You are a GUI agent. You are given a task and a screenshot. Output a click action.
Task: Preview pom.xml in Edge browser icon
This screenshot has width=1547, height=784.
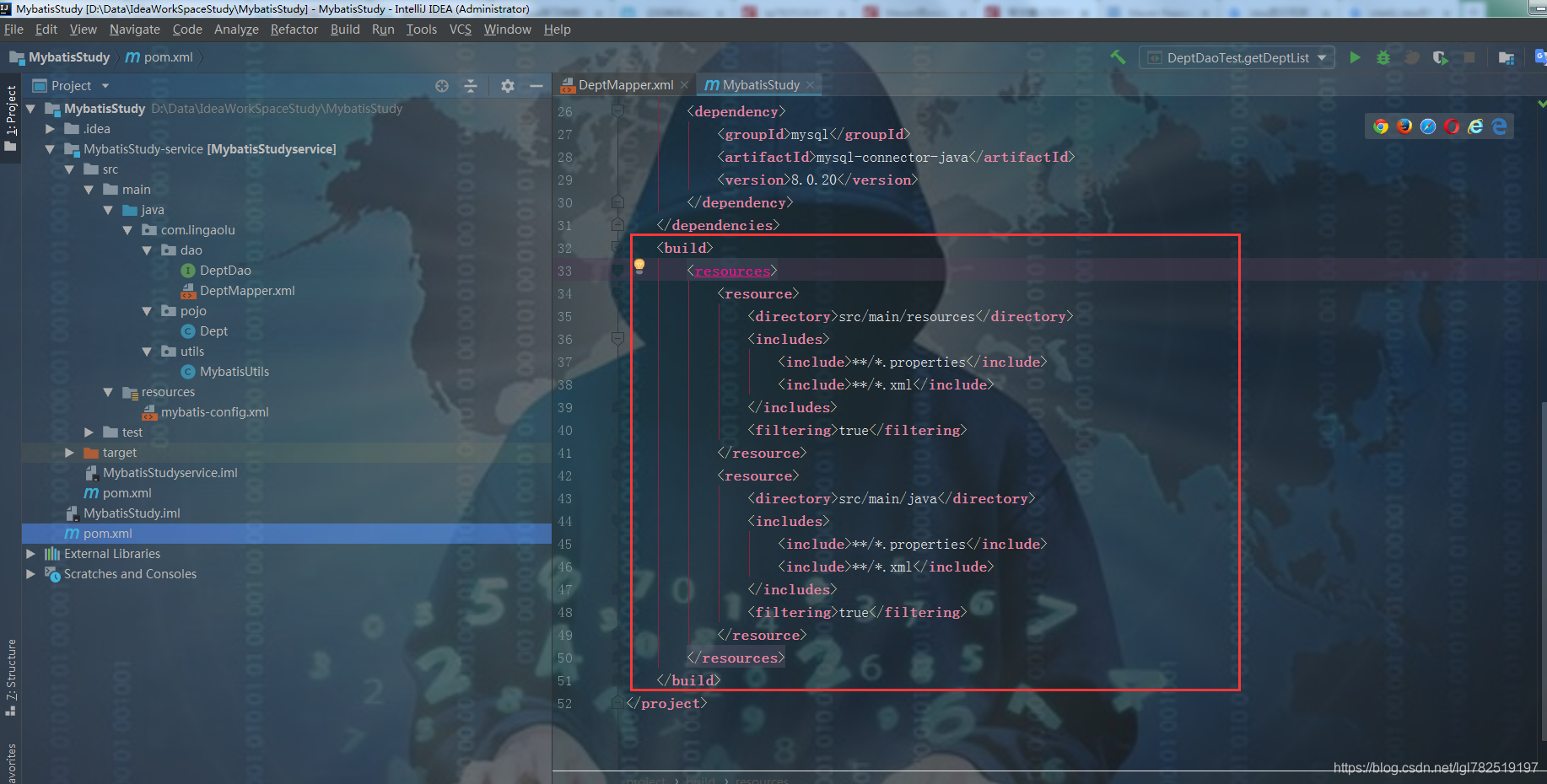[1499, 126]
